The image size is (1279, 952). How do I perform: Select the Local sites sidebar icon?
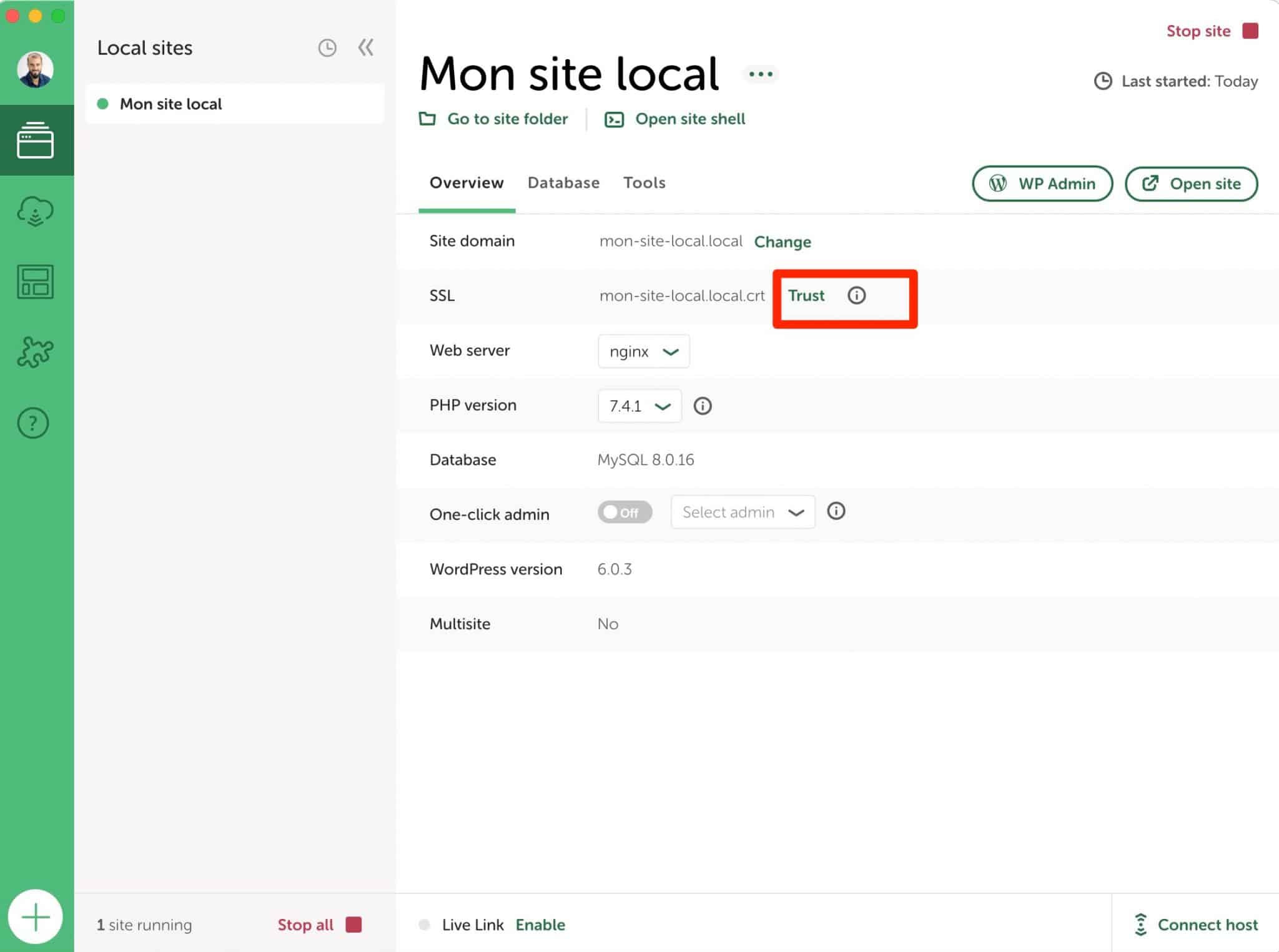(x=36, y=140)
